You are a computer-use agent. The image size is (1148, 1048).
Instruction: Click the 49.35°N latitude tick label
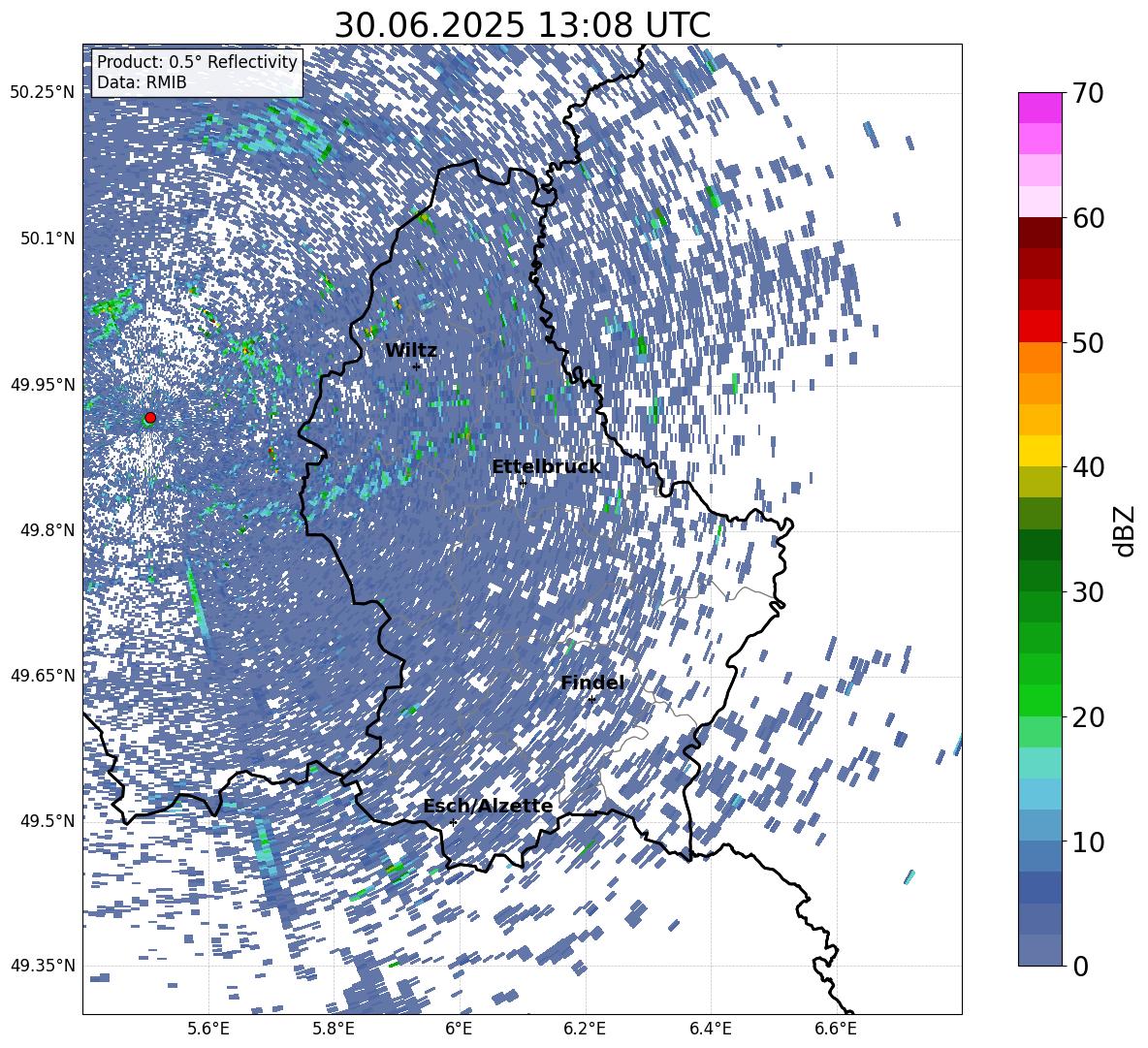[x=43, y=966]
